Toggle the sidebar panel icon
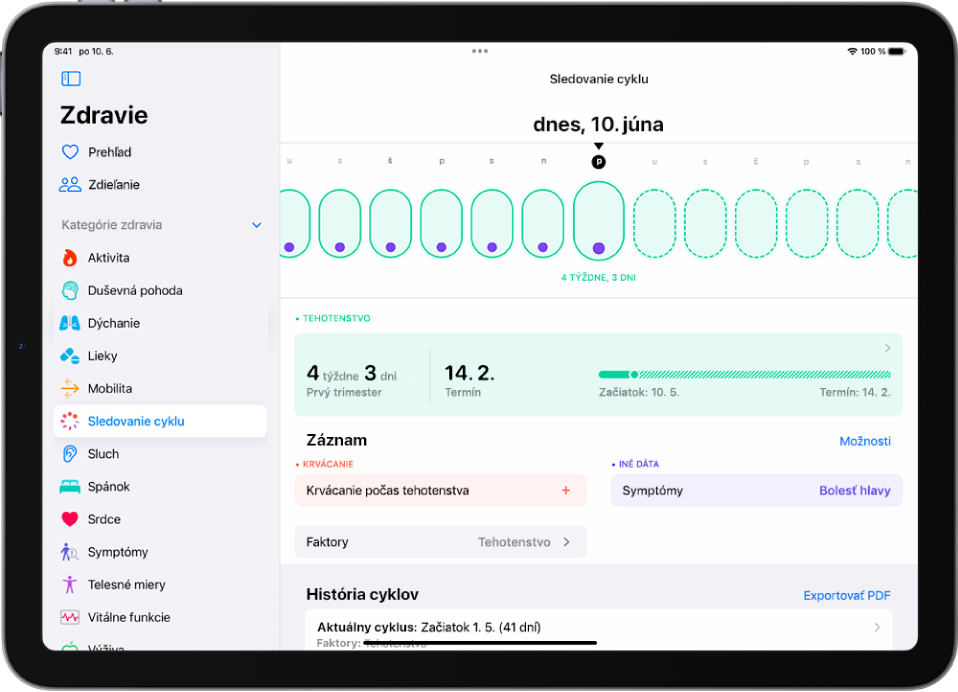 click(71, 78)
